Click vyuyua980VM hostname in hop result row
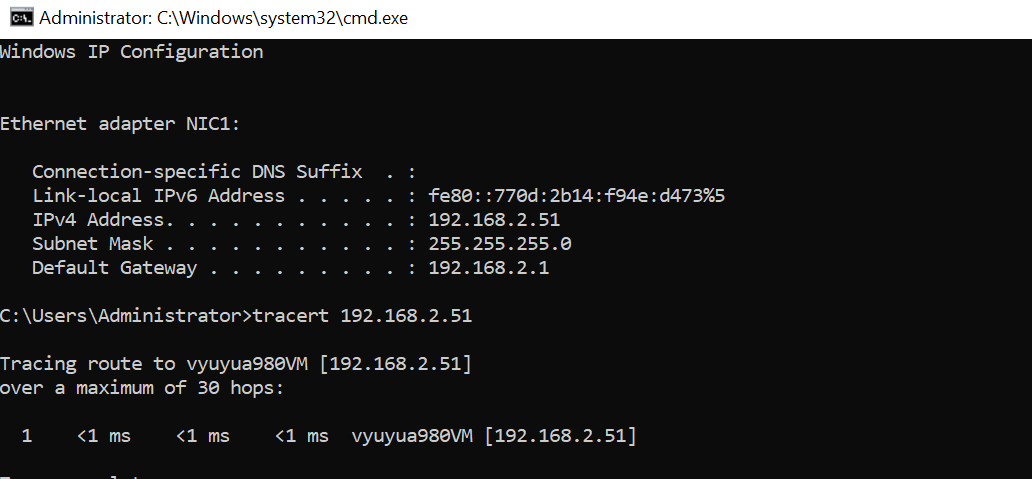 click(x=412, y=436)
